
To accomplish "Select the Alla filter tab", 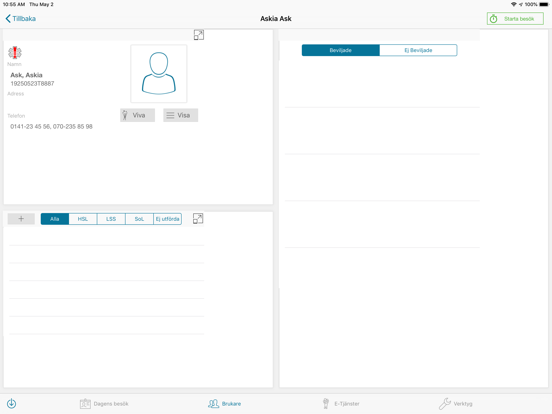I will click(55, 219).
